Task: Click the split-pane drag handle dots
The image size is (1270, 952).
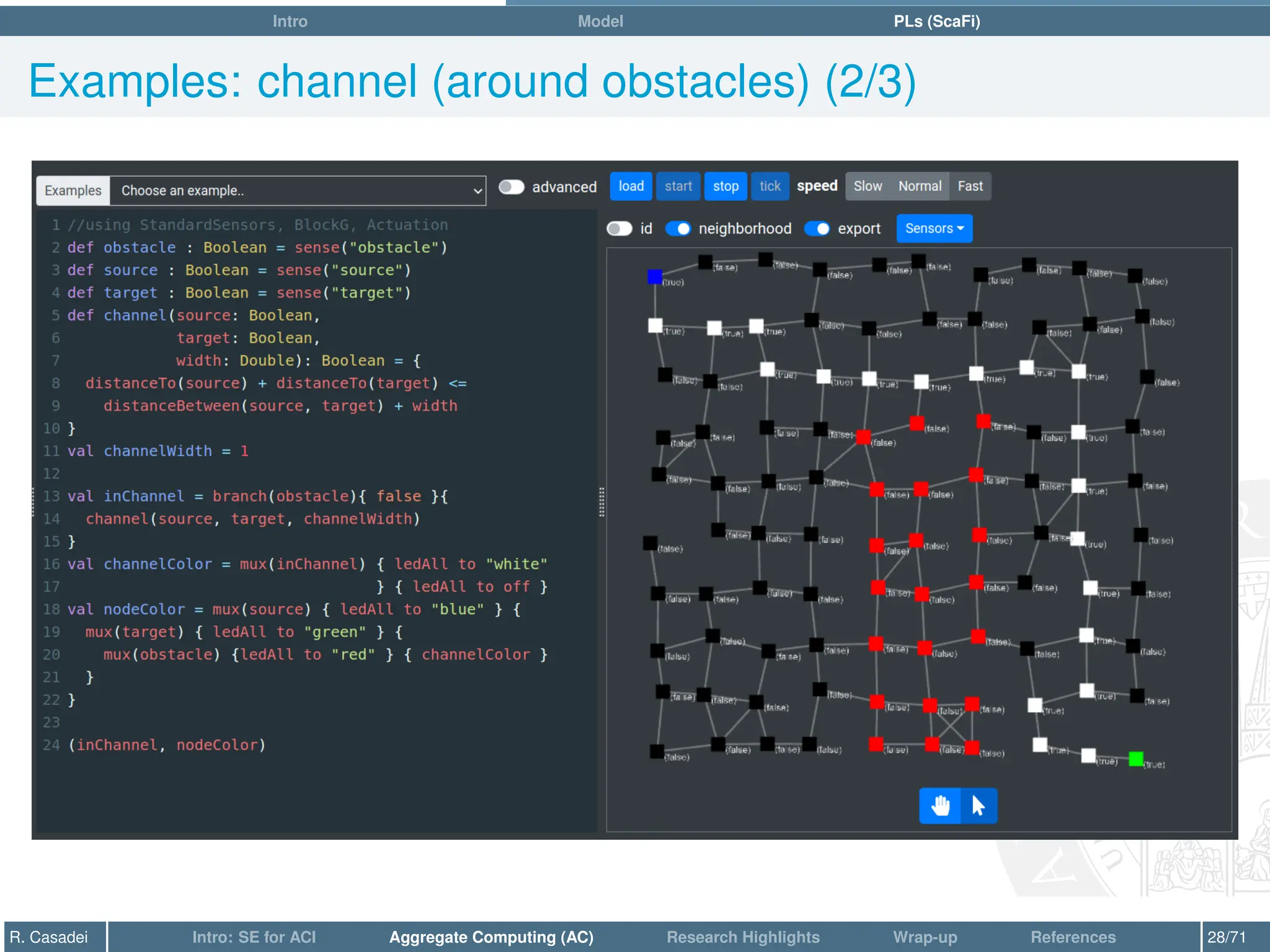Action: click(x=602, y=502)
